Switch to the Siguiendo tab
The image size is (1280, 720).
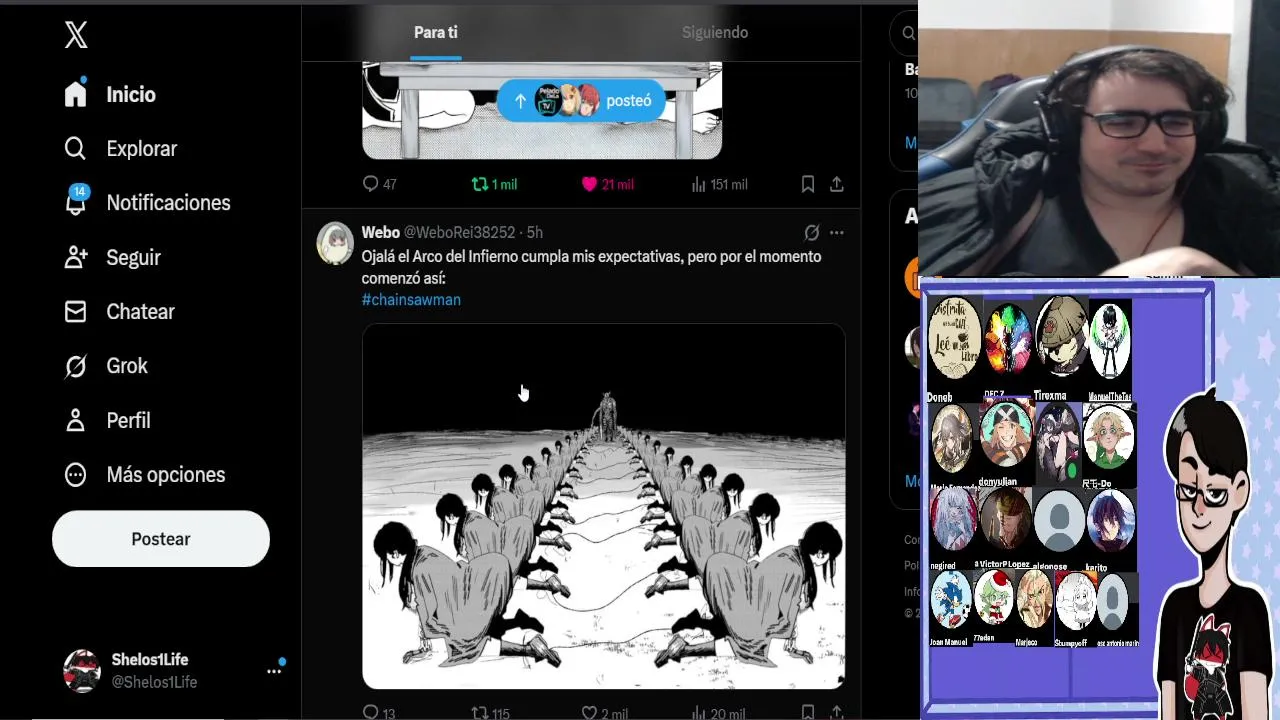(715, 32)
